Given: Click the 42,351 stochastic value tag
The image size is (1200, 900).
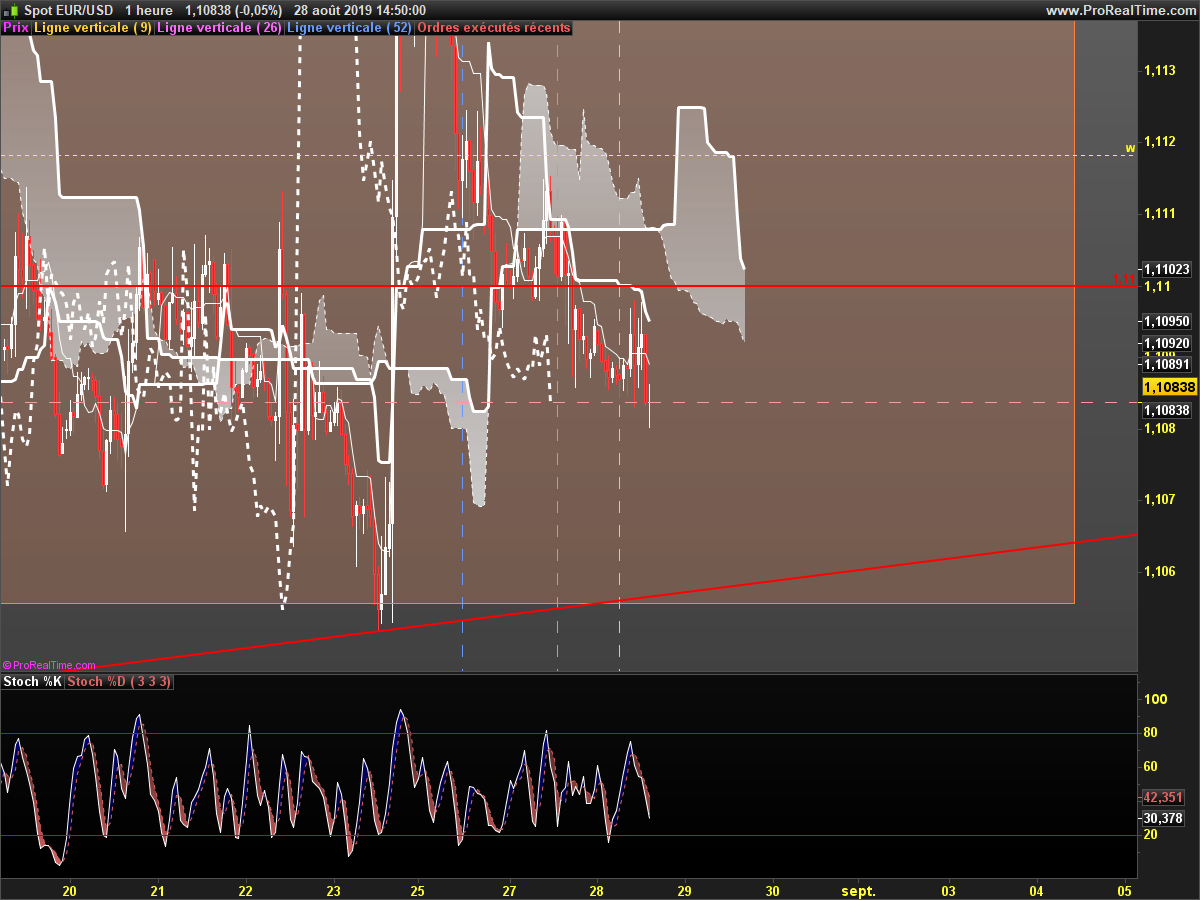Looking at the screenshot, I should point(1164,797).
